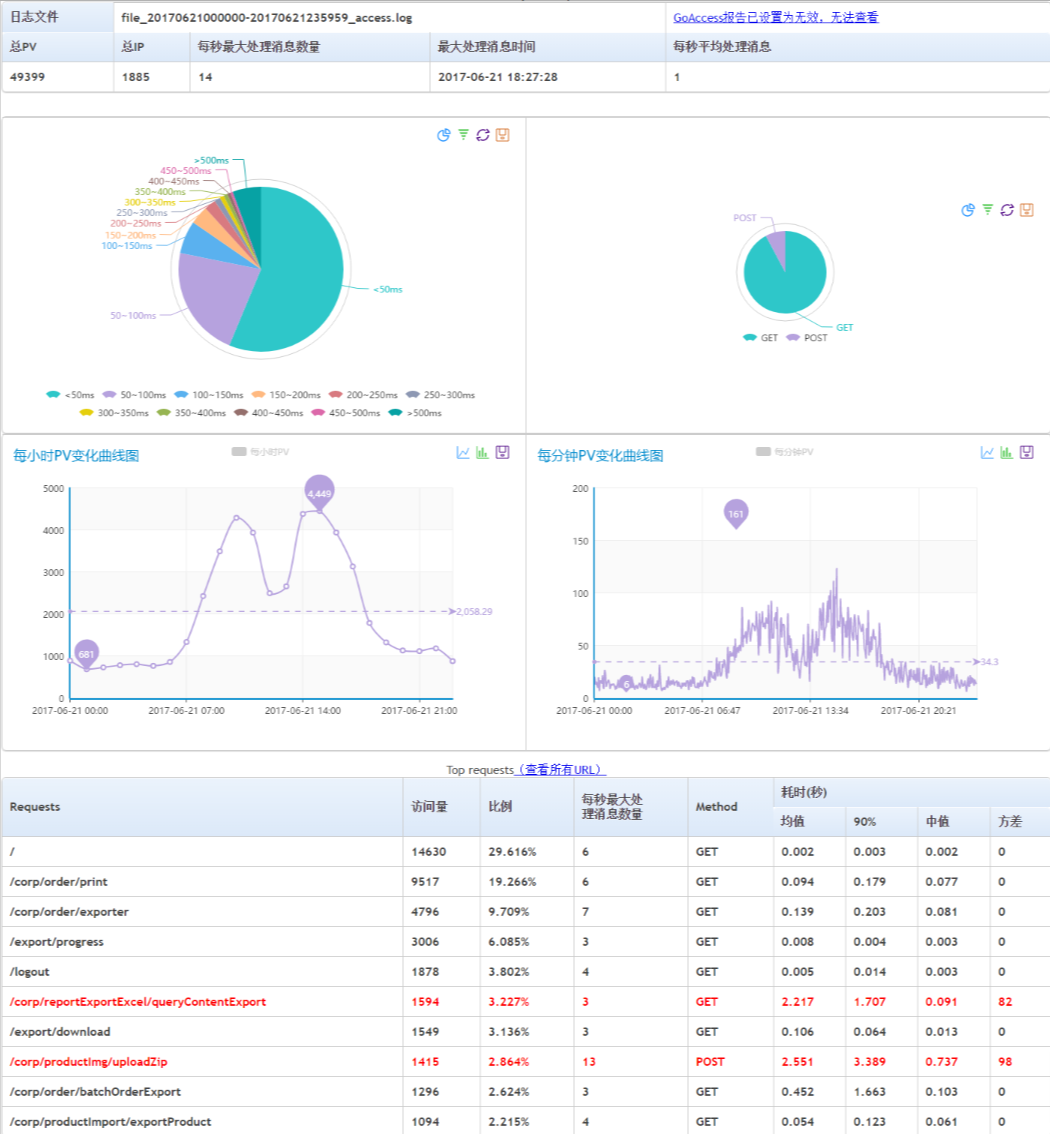Toggle the 每分钟PV series legend
Viewport: 1050px width, 1134px height.
785,452
